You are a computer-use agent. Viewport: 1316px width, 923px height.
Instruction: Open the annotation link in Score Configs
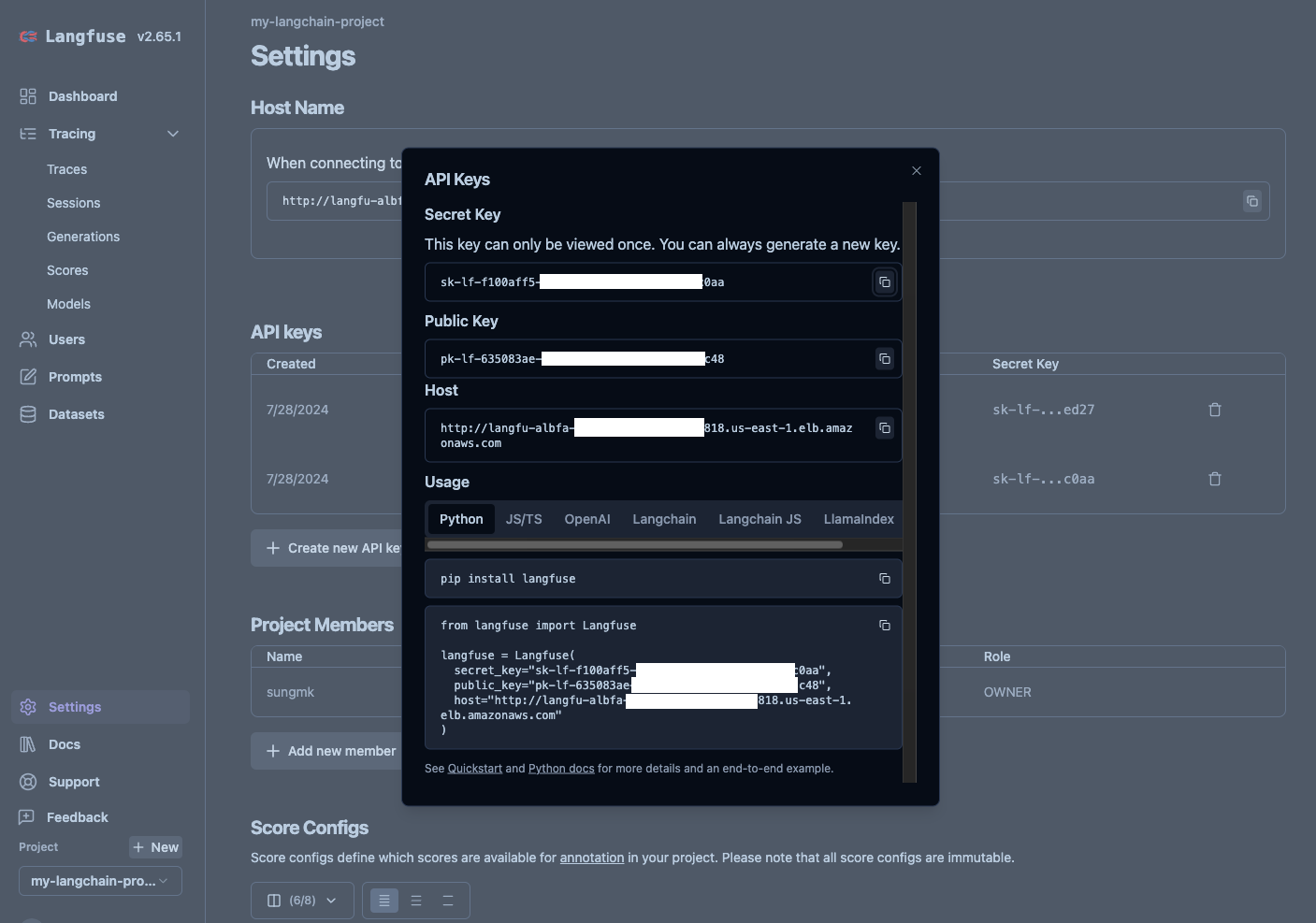tap(592, 858)
